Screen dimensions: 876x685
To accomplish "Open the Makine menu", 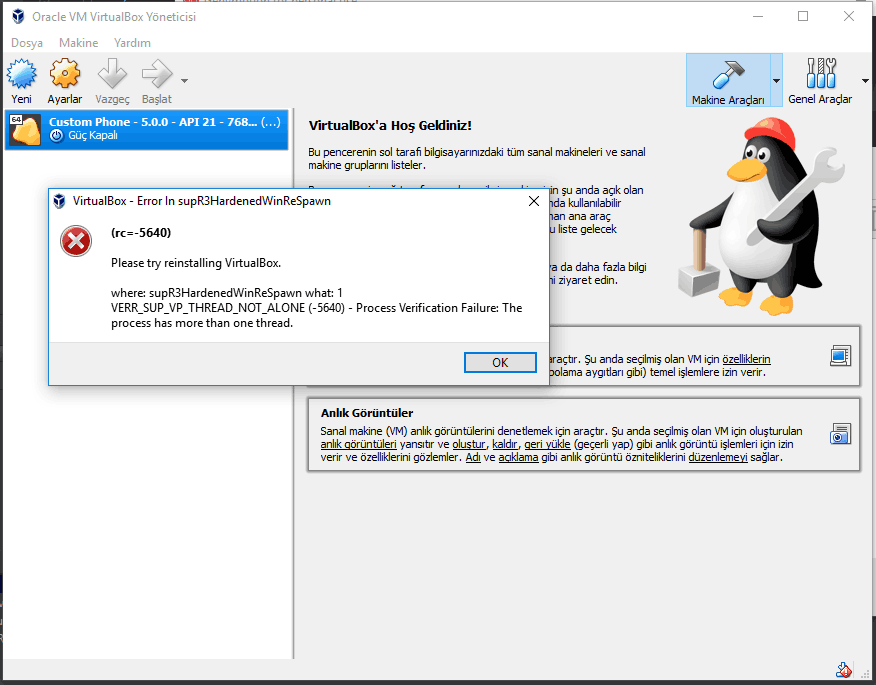I will [79, 43].
